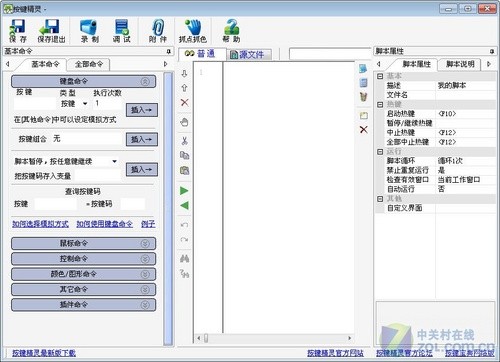Screen dimensions: 500x362
Task: Expand the 颜色/图形命令 section
Action: pyautogui.click(x=145, y=274)
